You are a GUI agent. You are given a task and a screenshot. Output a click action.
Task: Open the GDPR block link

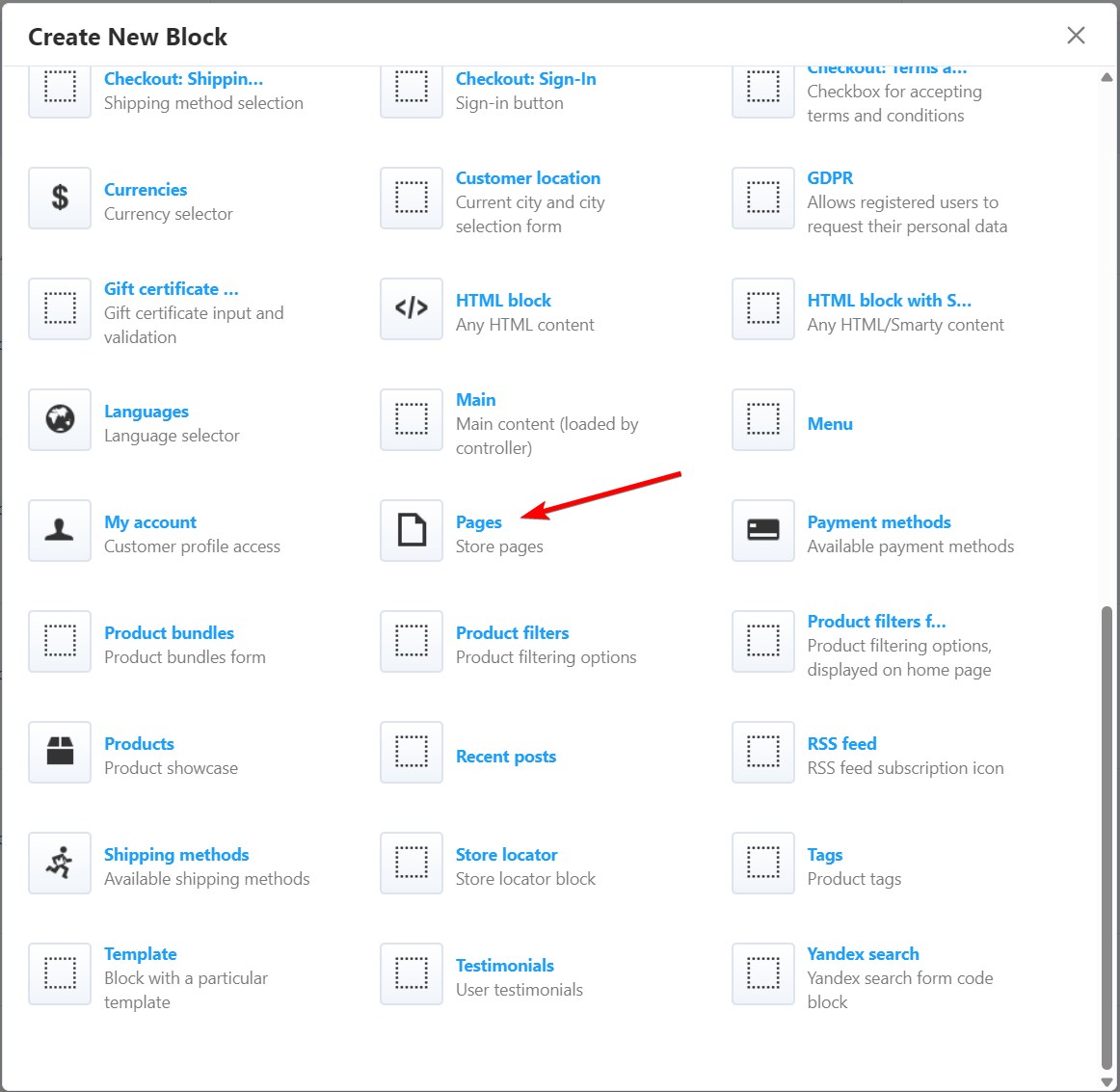pos(830,178)
